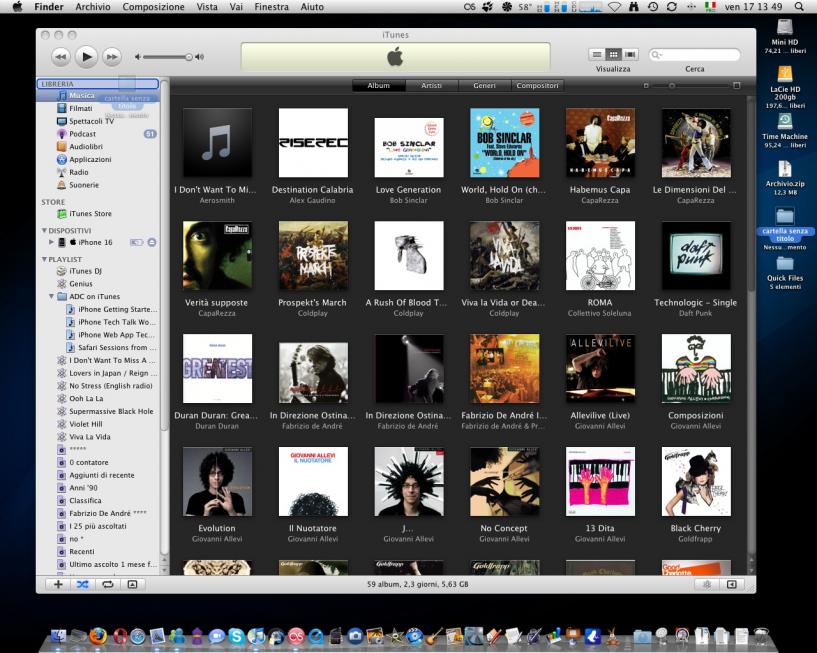Select Archivio.zip on the desktop

point(785,178)
